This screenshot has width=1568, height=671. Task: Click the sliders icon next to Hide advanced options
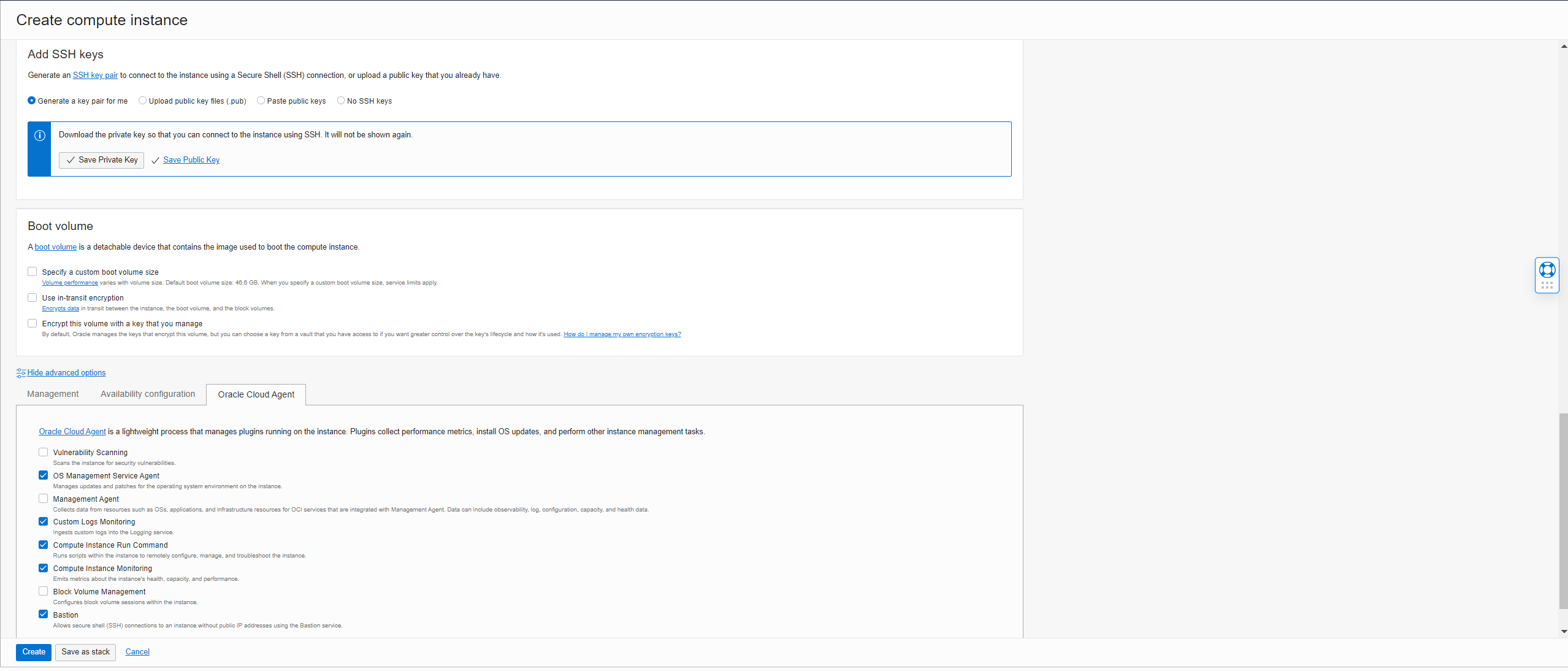[x=20, y=372]
